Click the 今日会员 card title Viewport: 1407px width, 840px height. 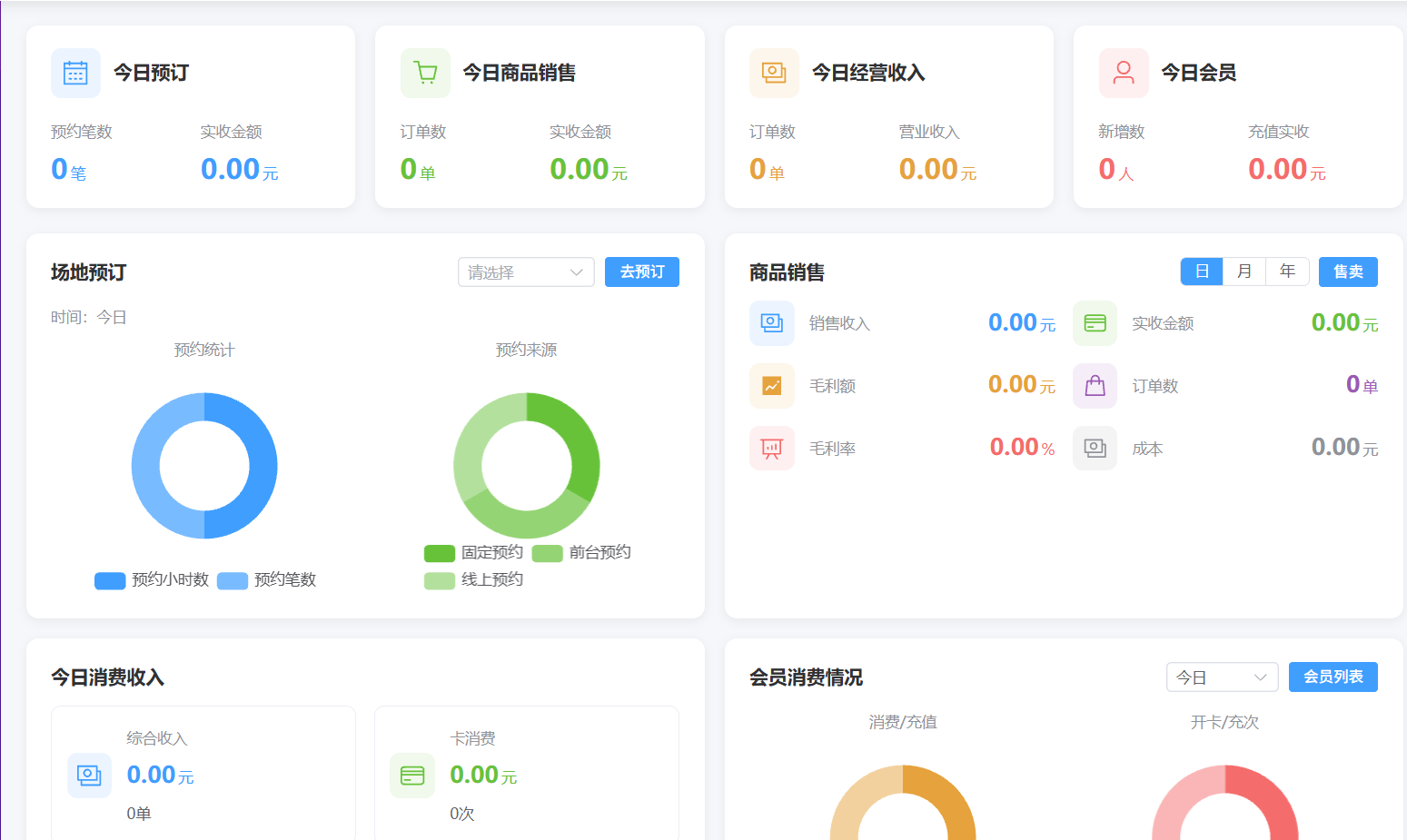tap(1199, 73)
